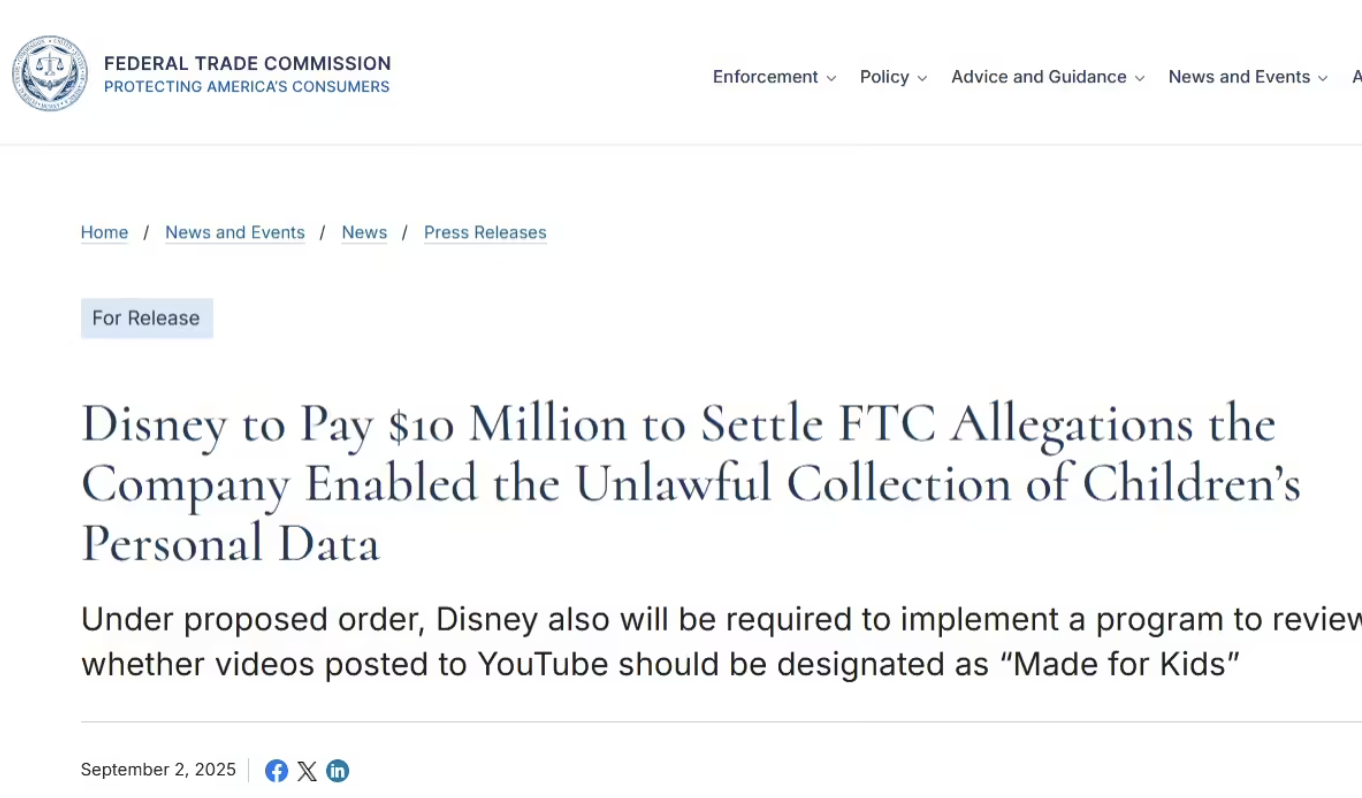Expand the Policy dropdown arrow
Screen dimensions: 1362x798
[x=922, y=79]
